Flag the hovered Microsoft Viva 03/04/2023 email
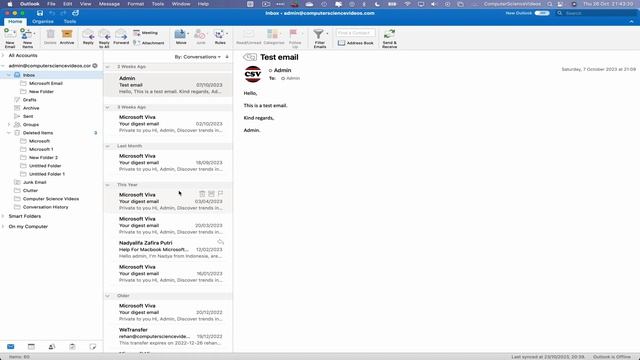 point(220,193)
